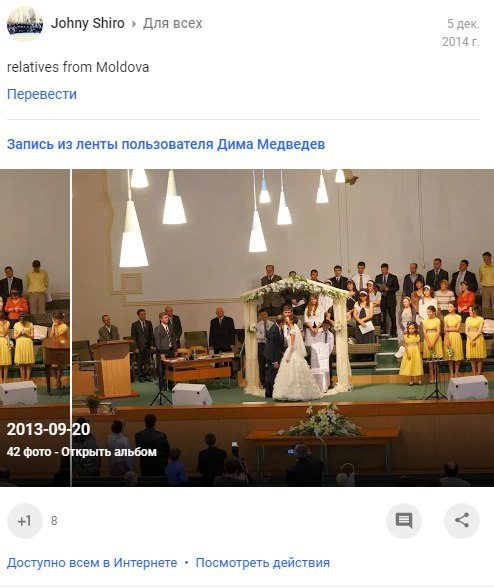This screenshot has height=588, width=494.
Task: Open the 'Для всех' audience label
Action: tap(173, 23)
